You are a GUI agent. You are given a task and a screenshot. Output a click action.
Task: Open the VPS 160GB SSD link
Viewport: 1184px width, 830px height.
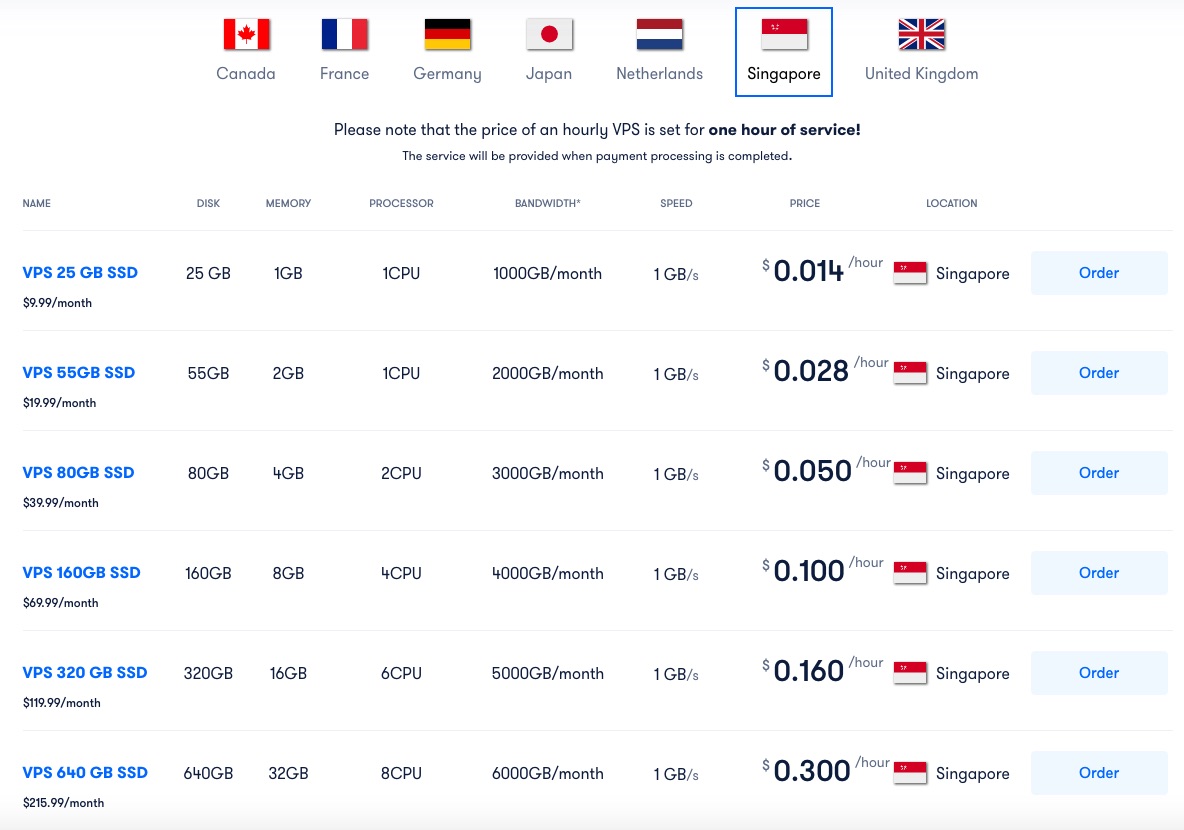pyautogui.click(x=81, y=573)
